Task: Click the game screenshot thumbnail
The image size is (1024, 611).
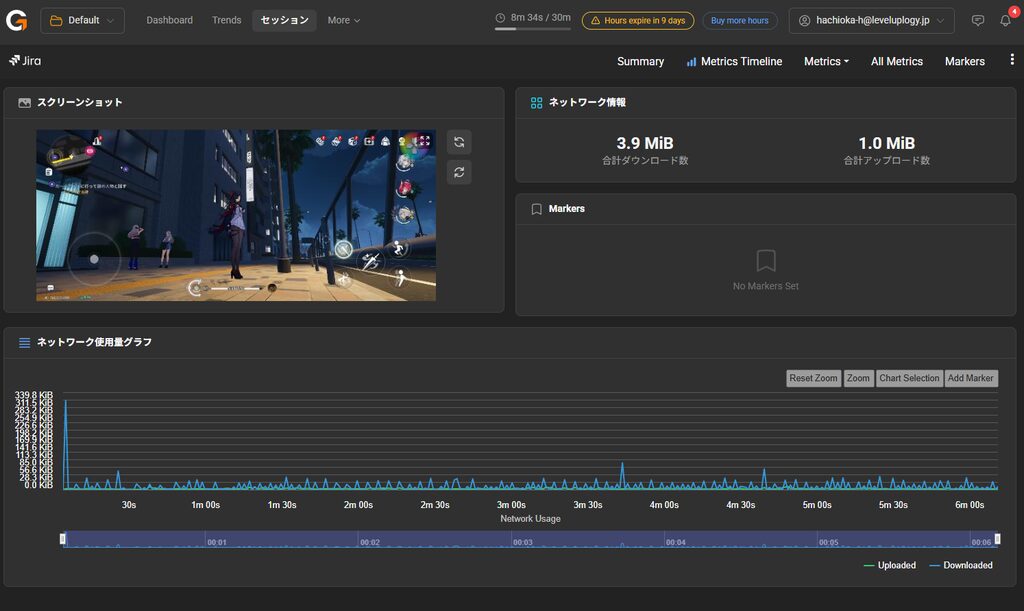Action: (x=236, y=215)
